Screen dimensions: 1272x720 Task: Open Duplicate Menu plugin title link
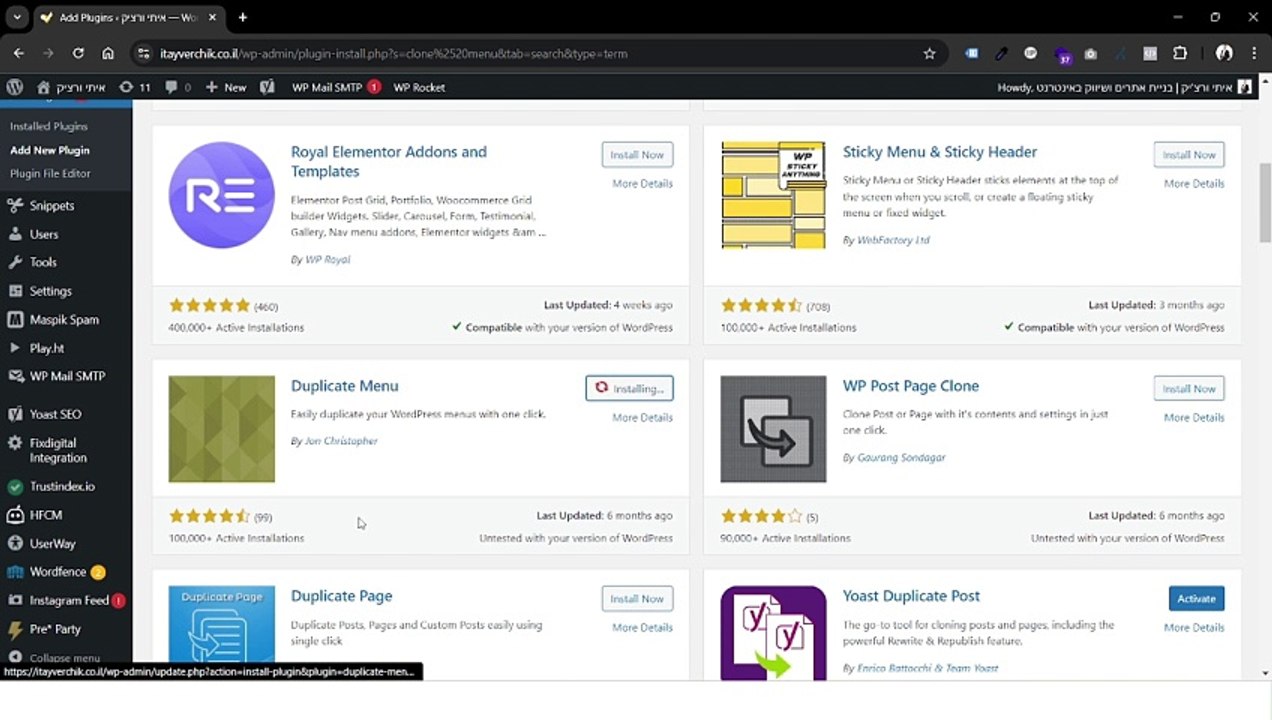tap(344, 386)
